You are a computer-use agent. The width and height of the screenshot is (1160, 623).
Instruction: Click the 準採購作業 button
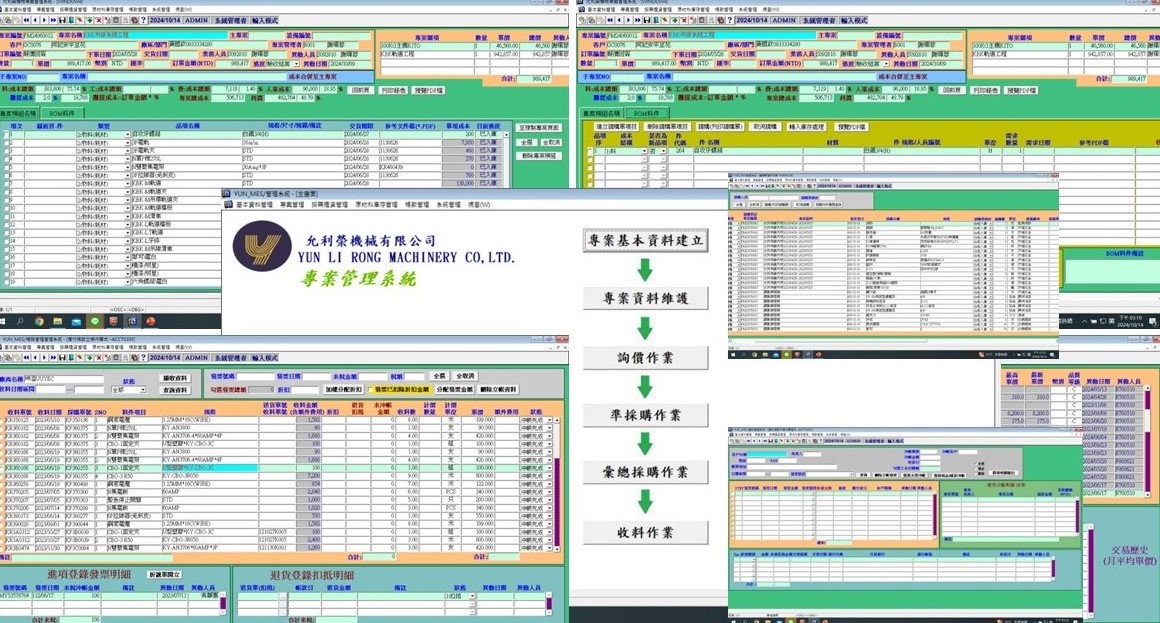645,415
